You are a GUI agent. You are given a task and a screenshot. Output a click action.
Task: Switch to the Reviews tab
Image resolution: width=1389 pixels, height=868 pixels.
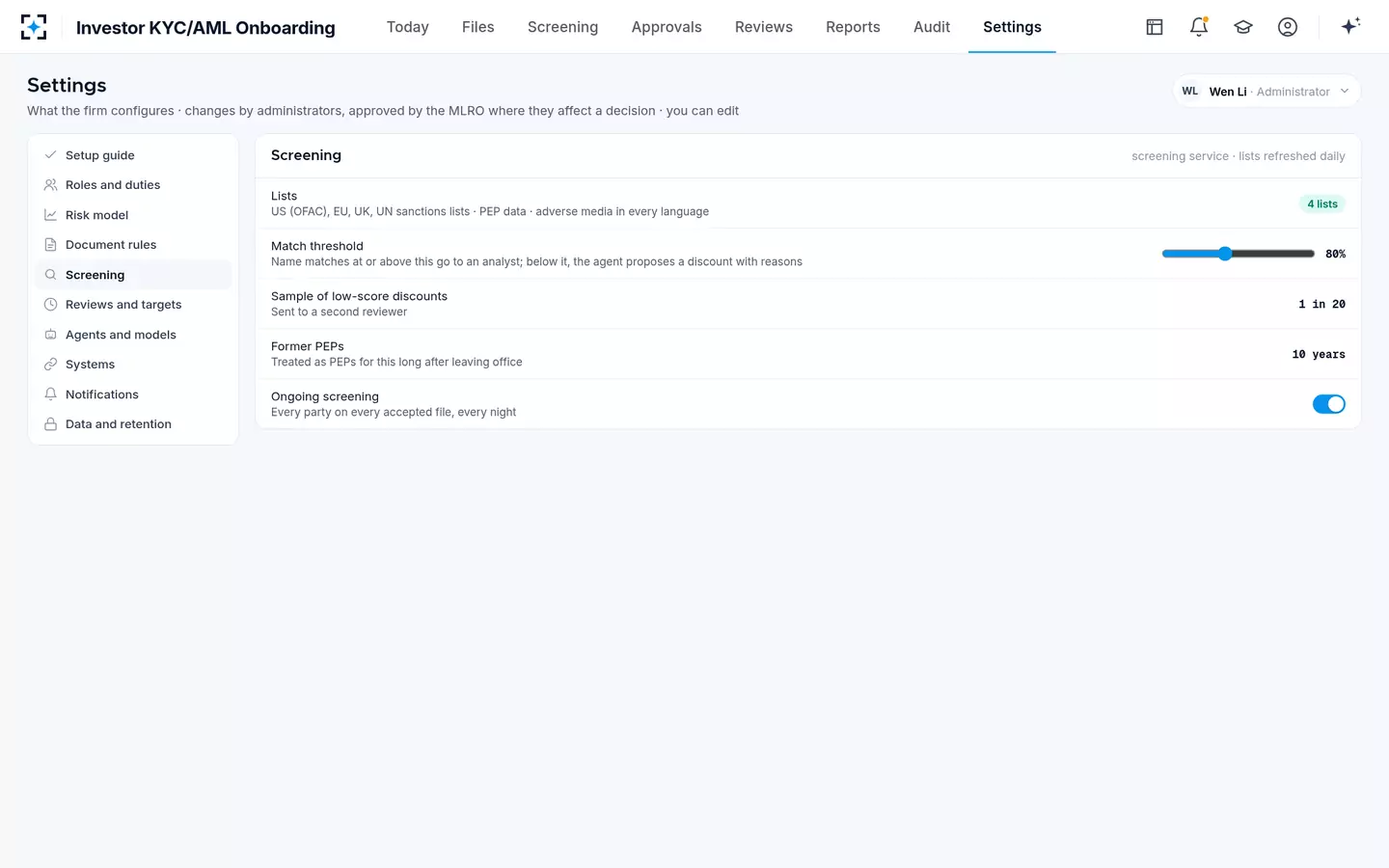(764, 27)
